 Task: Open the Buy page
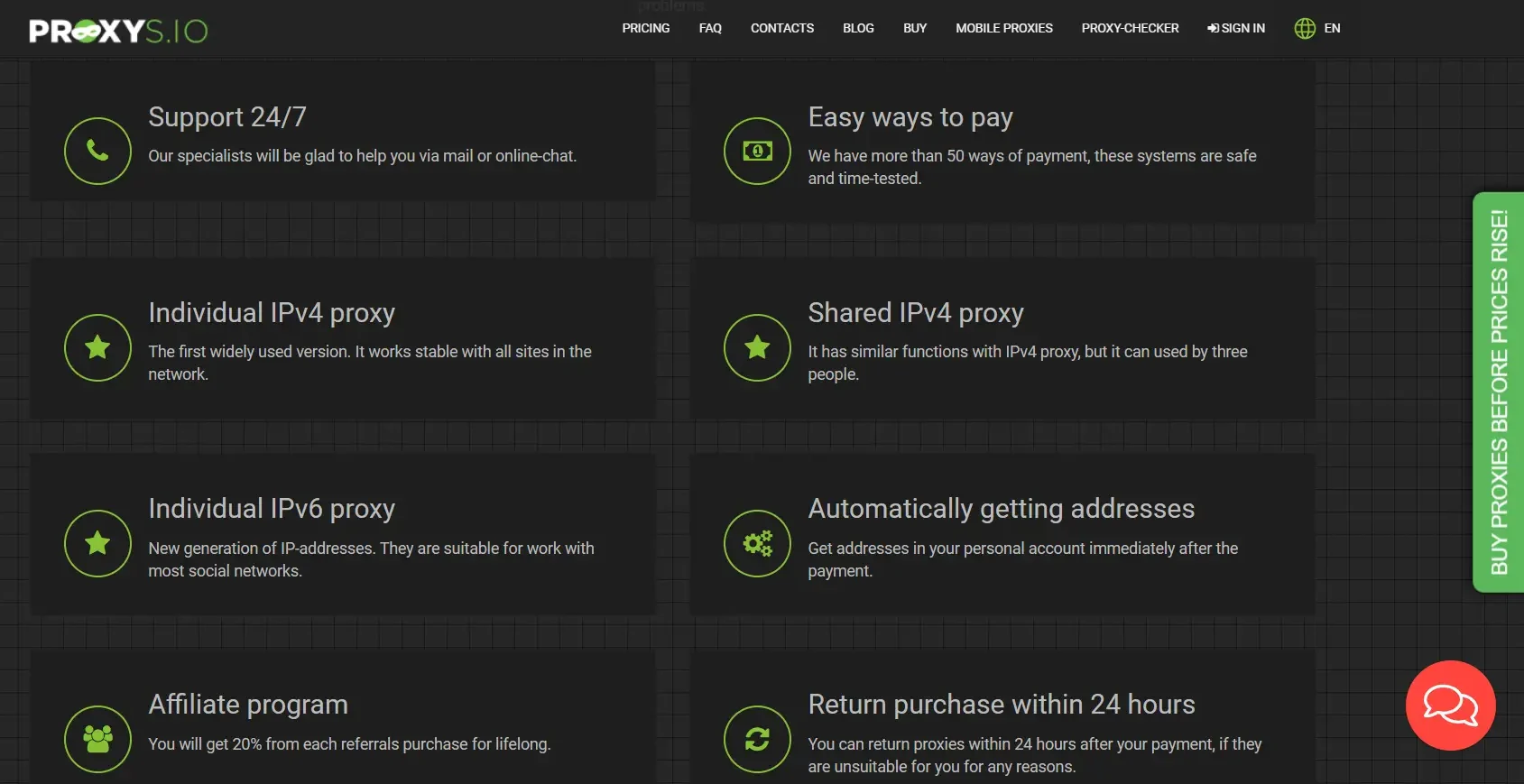click(915, 28)
